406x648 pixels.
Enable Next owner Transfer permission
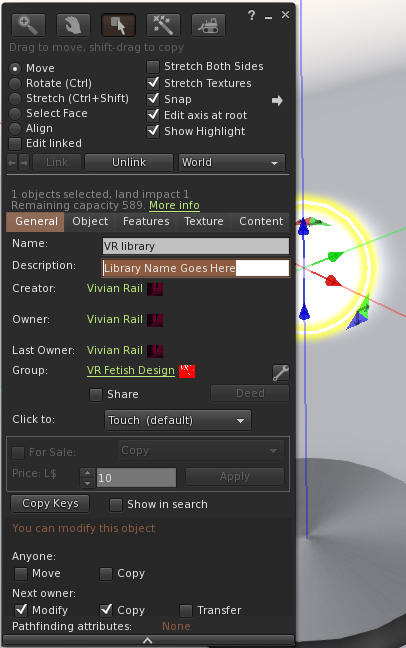point(186,610)
